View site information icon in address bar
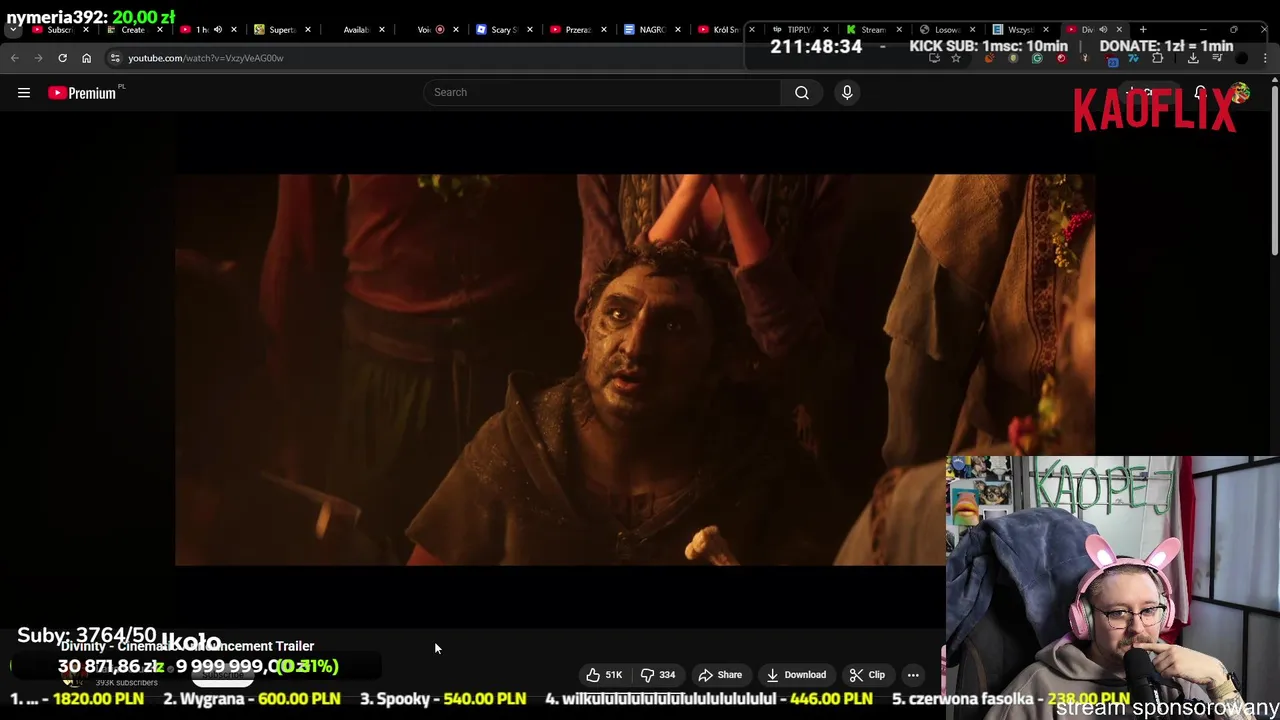The width and height of the screenshot is (1280, 720). [115, 58]
